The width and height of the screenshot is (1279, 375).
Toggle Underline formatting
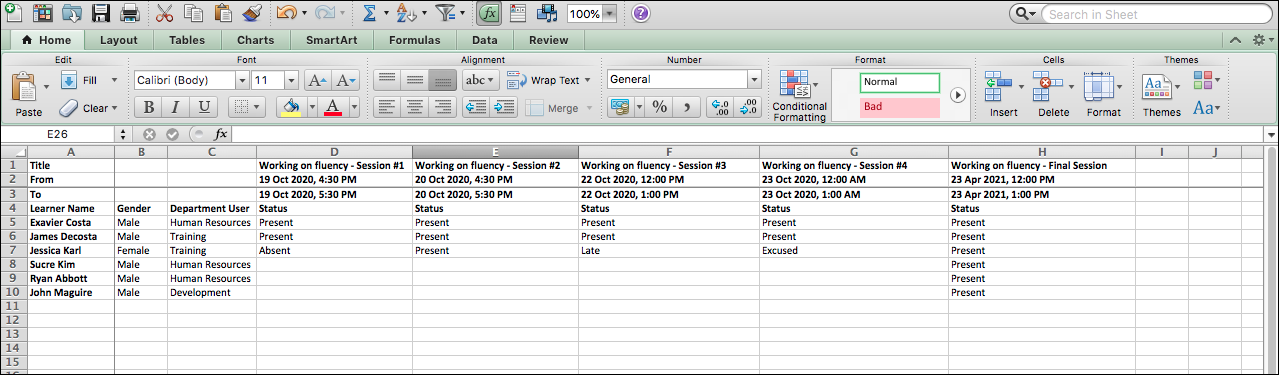click(x=204, y=108)
